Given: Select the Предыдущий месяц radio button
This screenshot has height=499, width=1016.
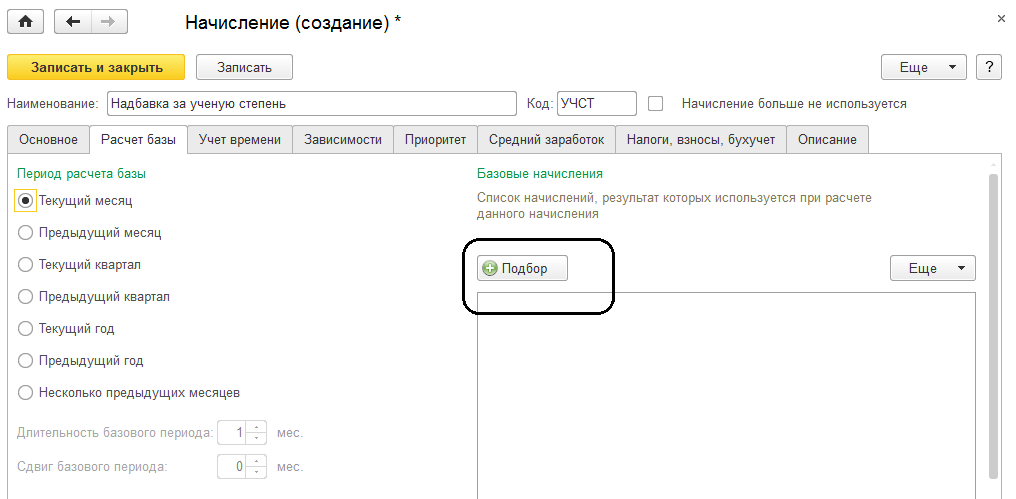Looking at the screenshot, I should [26, 232].
